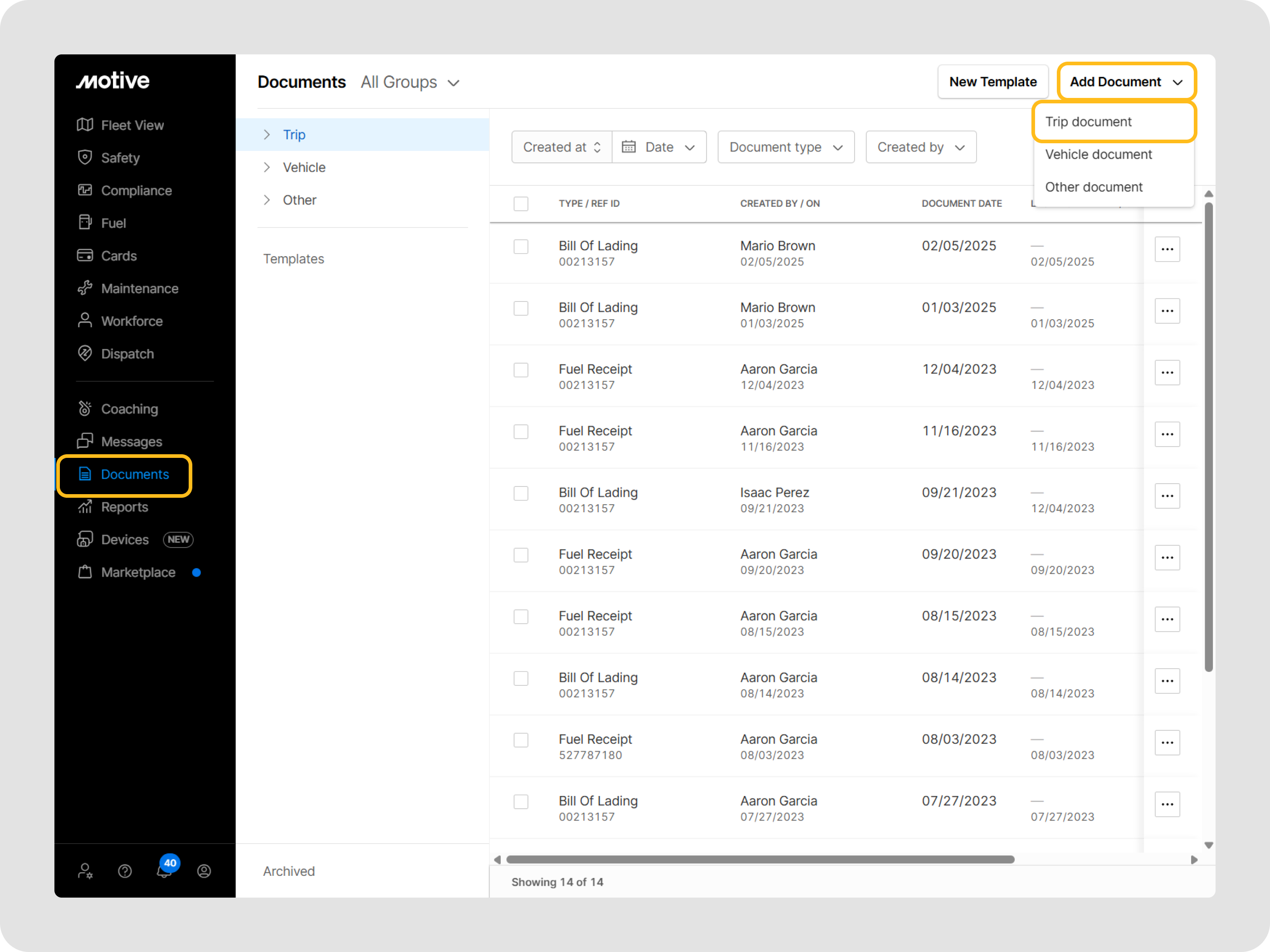Image resolution: width=1270 pixels, height=952 pixels.
Task: Select the Dispatch sidebar icon
Action: 85,354
